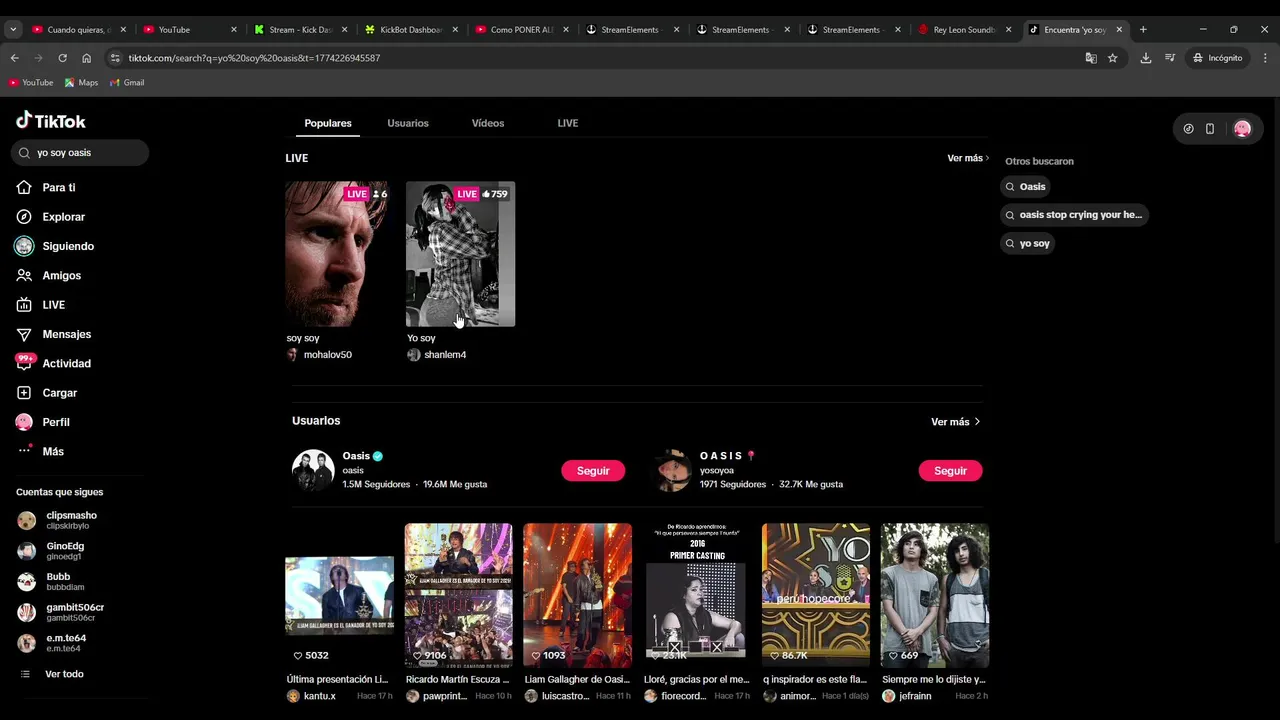Open Chrome three-dot menu
Screen dimensions: 1280x720
pos(1265,58)
